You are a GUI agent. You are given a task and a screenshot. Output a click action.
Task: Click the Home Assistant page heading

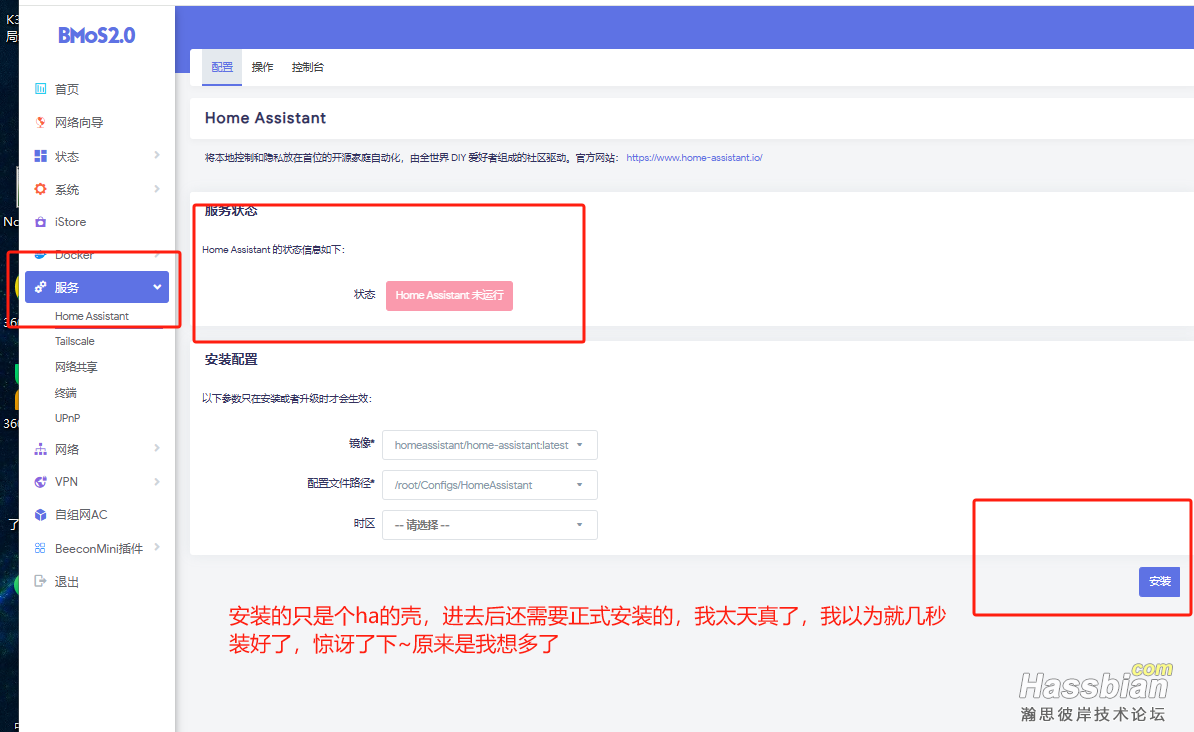(265, 118)
